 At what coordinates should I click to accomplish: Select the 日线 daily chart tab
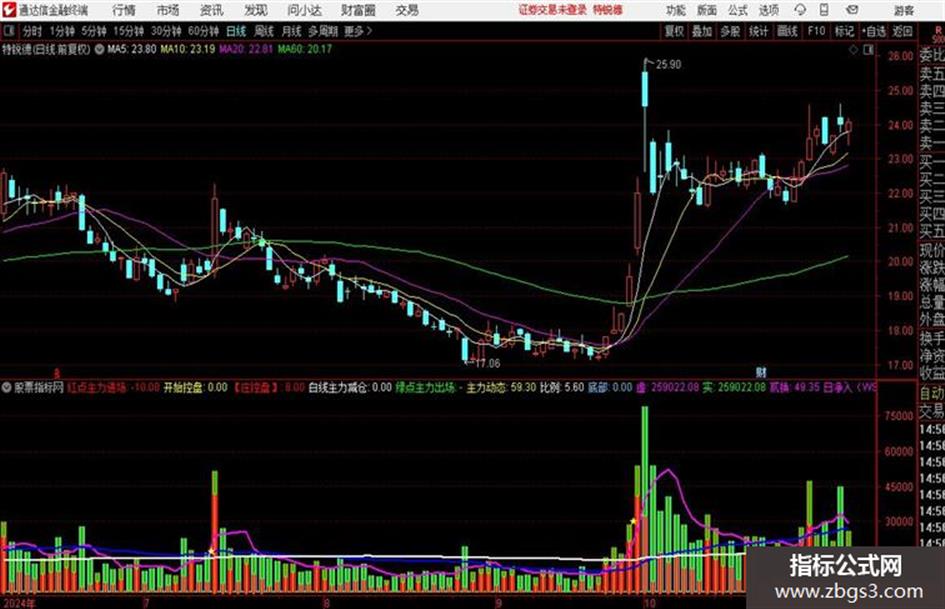coord(236,31)
